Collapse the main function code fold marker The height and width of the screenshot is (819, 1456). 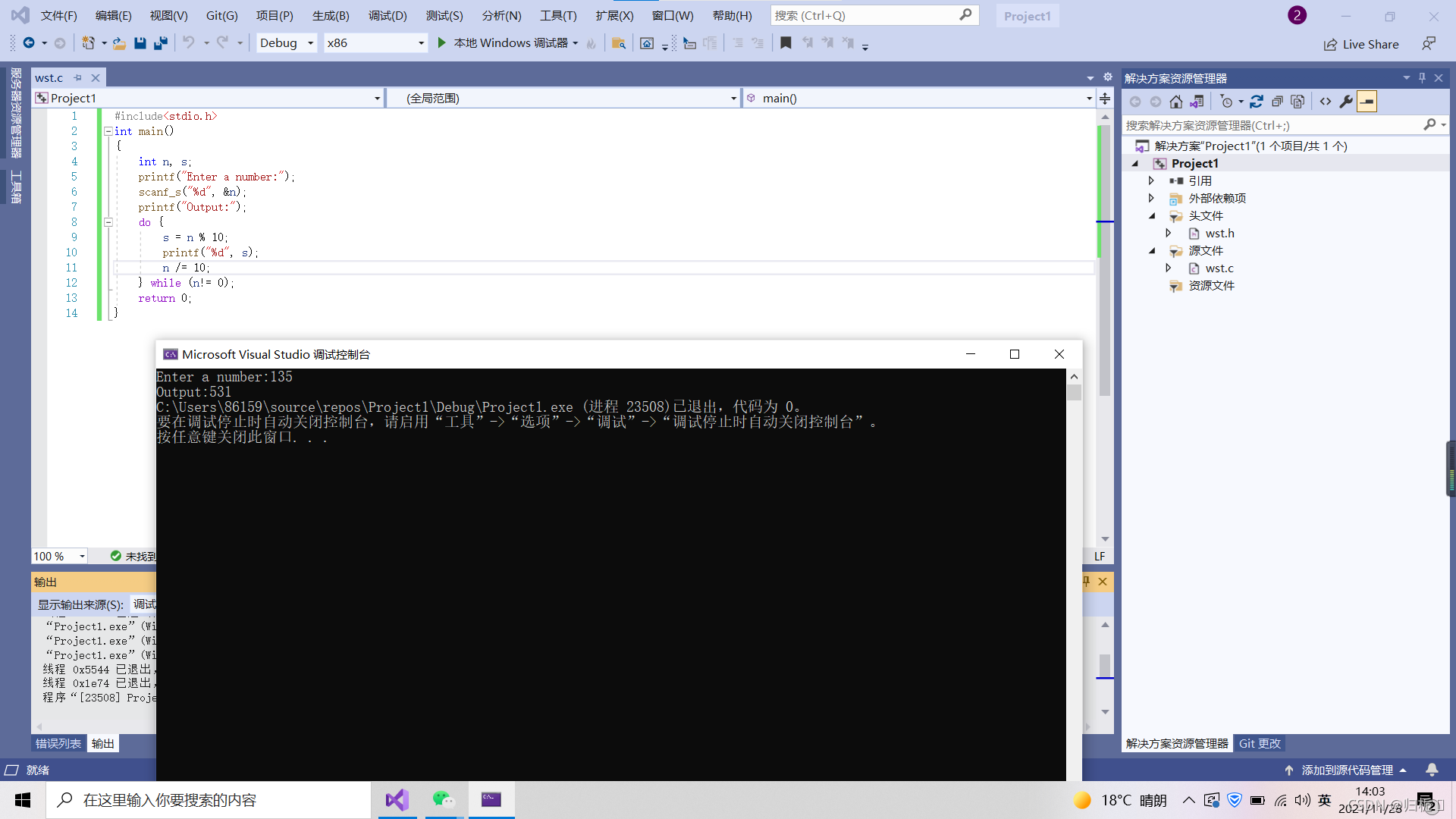pos(108,131)
